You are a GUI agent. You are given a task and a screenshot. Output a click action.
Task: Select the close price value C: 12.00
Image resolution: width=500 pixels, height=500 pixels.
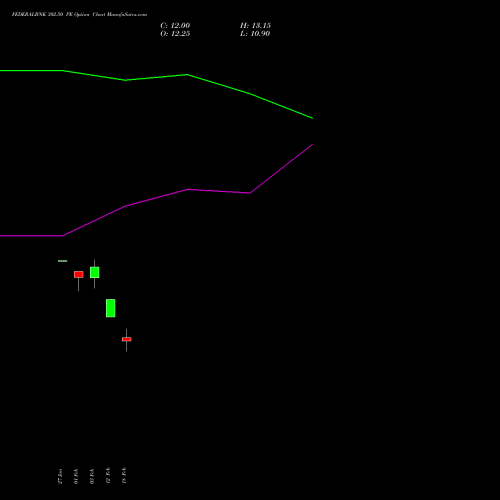(x=175, y=26)
